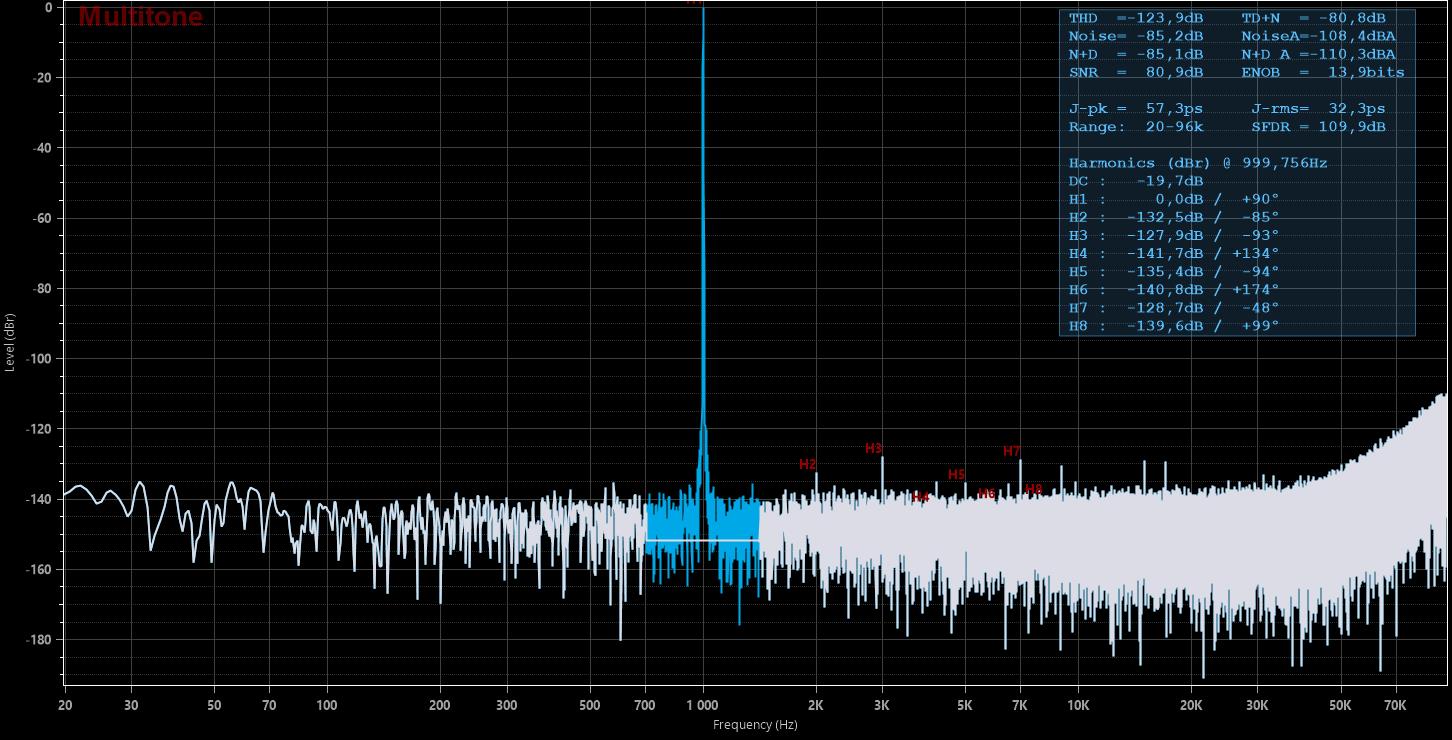Click the Range: 20-96k entry

(x=1136, y=127)
